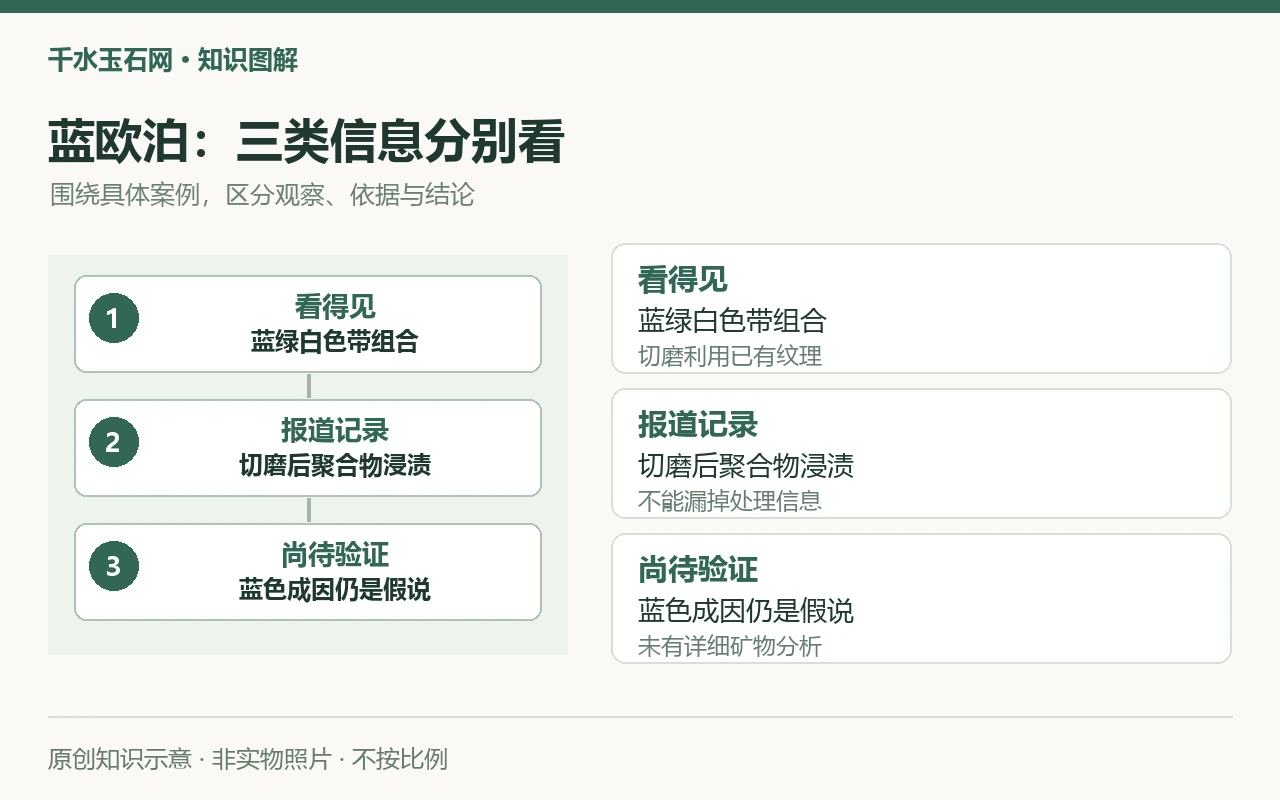1280x800 pixels.
Task: Click '报道记录' heading in step 2 box
Action: [335, 430]
